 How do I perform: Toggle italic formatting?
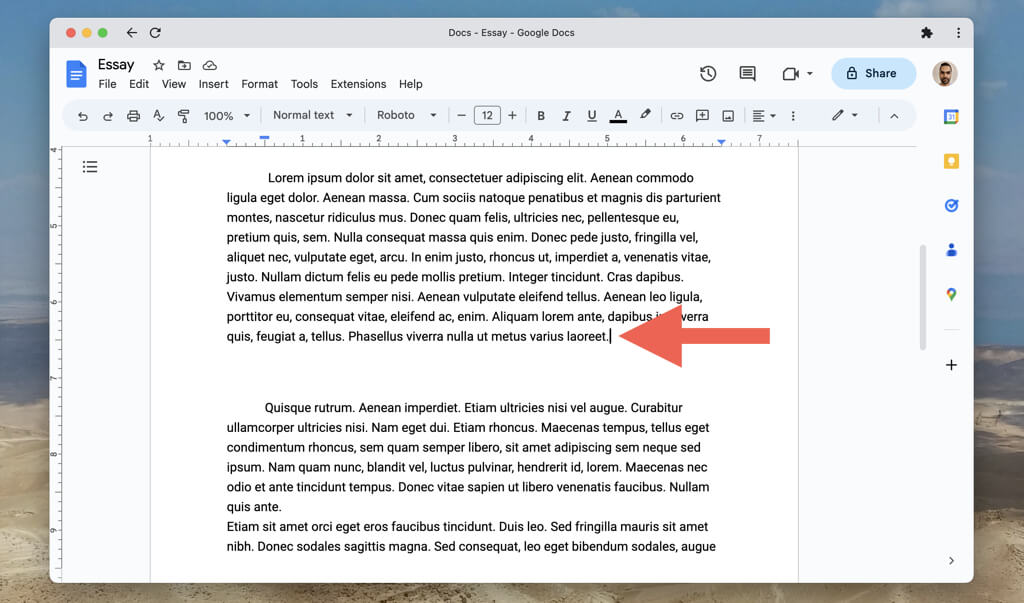tap(566, 116)
